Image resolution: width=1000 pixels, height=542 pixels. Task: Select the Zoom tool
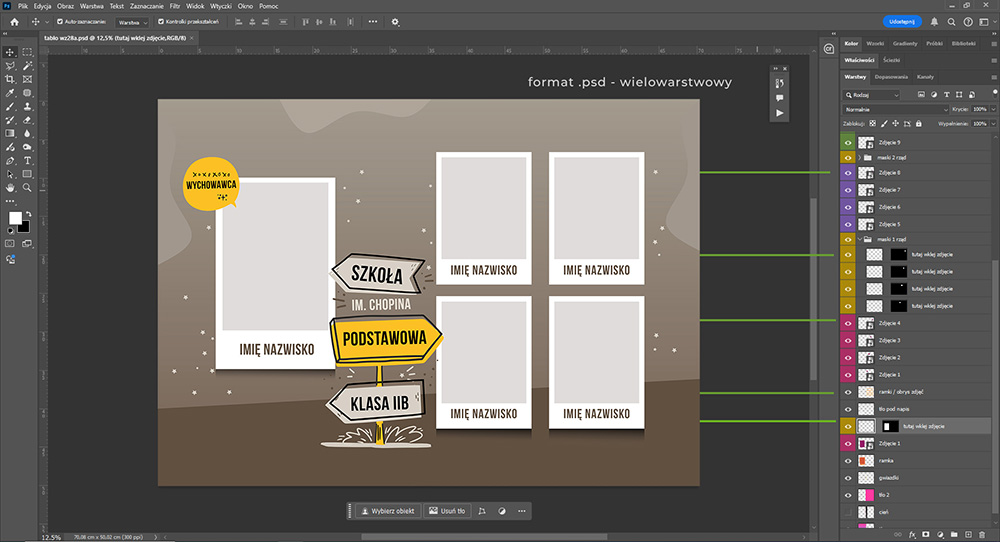[x=27, y=188]
